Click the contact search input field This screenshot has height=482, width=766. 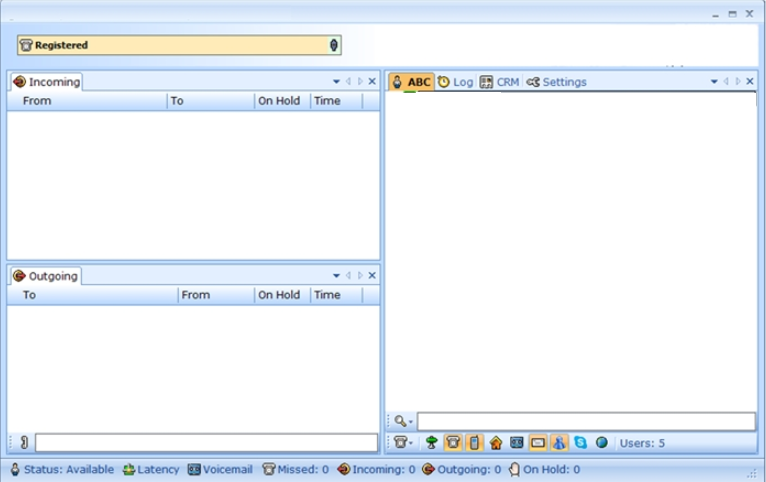[586, 422]
